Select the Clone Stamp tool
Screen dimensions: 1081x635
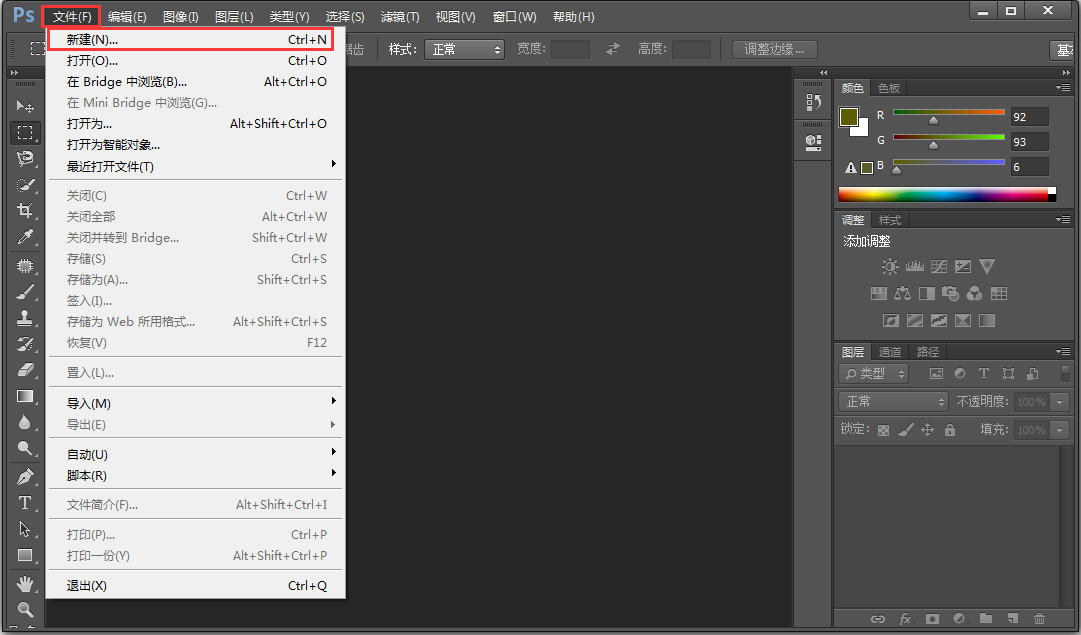click(x=25, y=318)
